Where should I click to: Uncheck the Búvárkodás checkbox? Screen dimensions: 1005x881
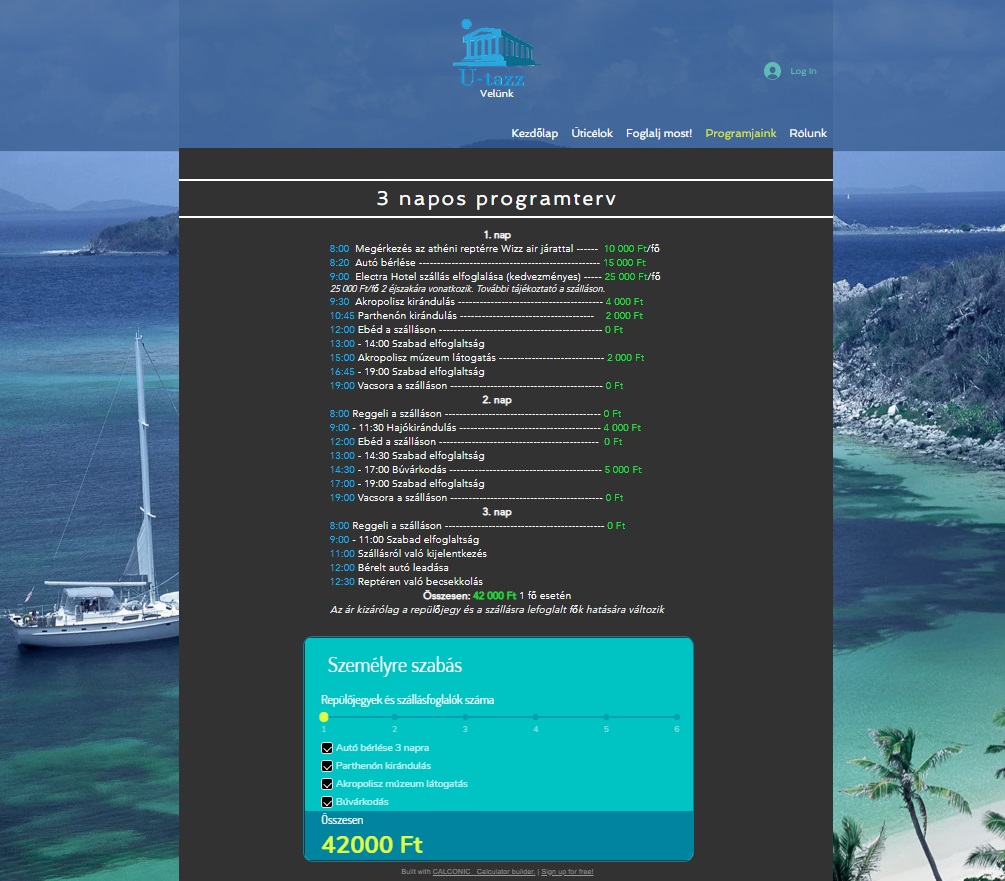[327, 802]
